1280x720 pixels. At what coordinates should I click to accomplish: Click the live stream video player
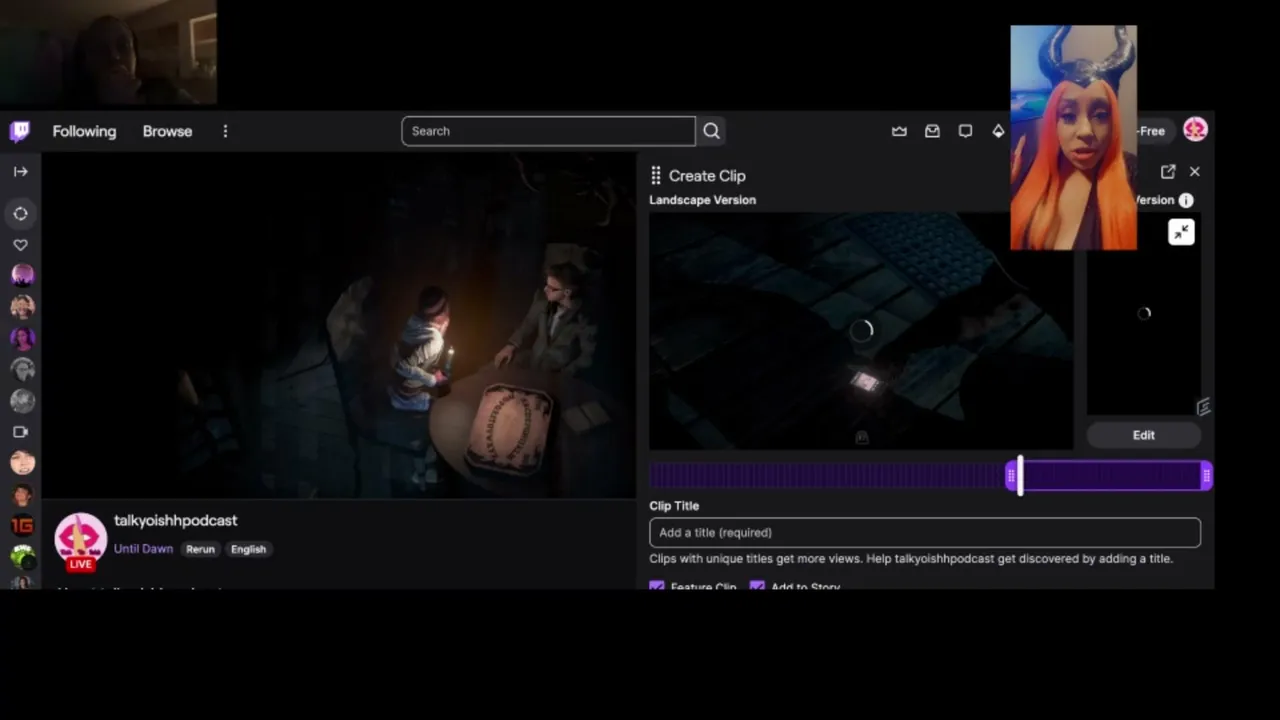(x=339, y=325)
